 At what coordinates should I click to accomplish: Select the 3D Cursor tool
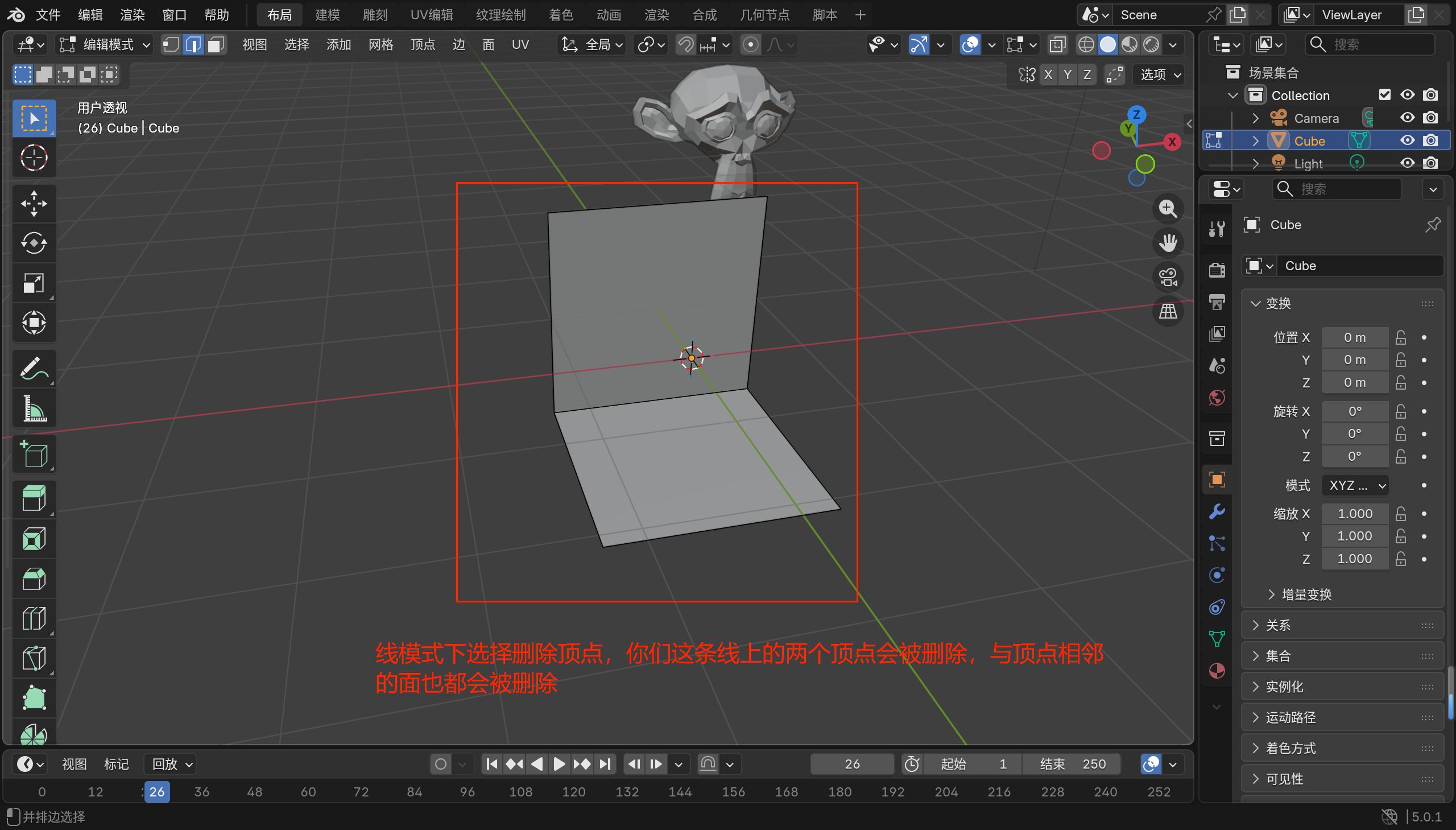pyautogui.click(x=34, y=158)
